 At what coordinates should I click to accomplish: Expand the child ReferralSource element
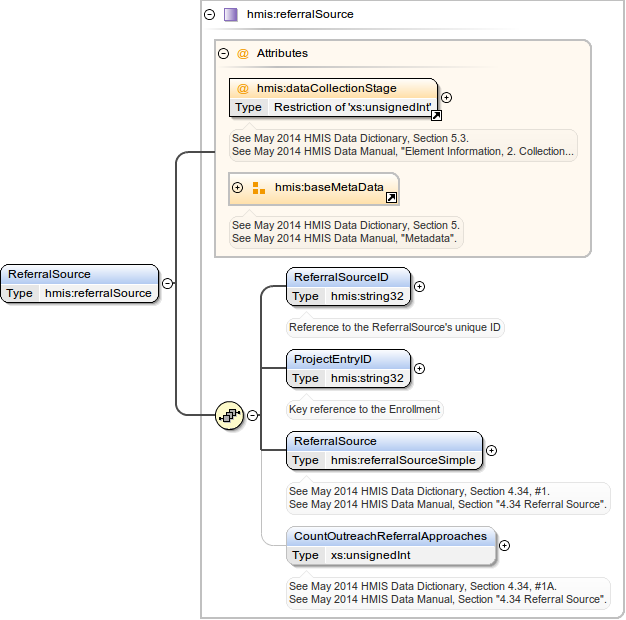click(x=491, y=451)
